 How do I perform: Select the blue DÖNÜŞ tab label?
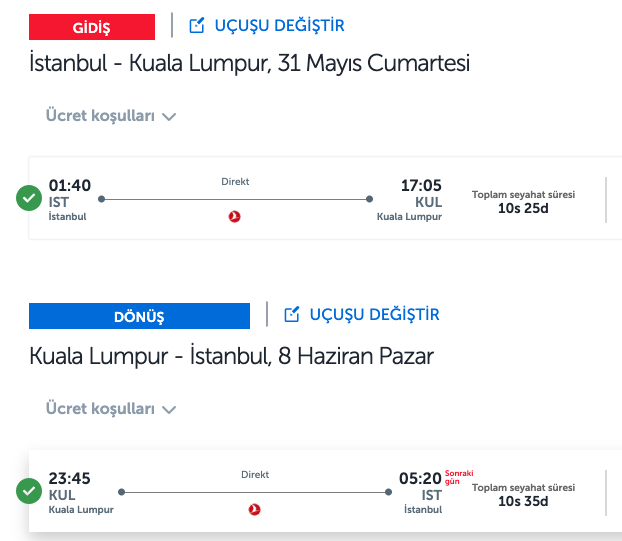pyautogui.click(x=139, y=316)
